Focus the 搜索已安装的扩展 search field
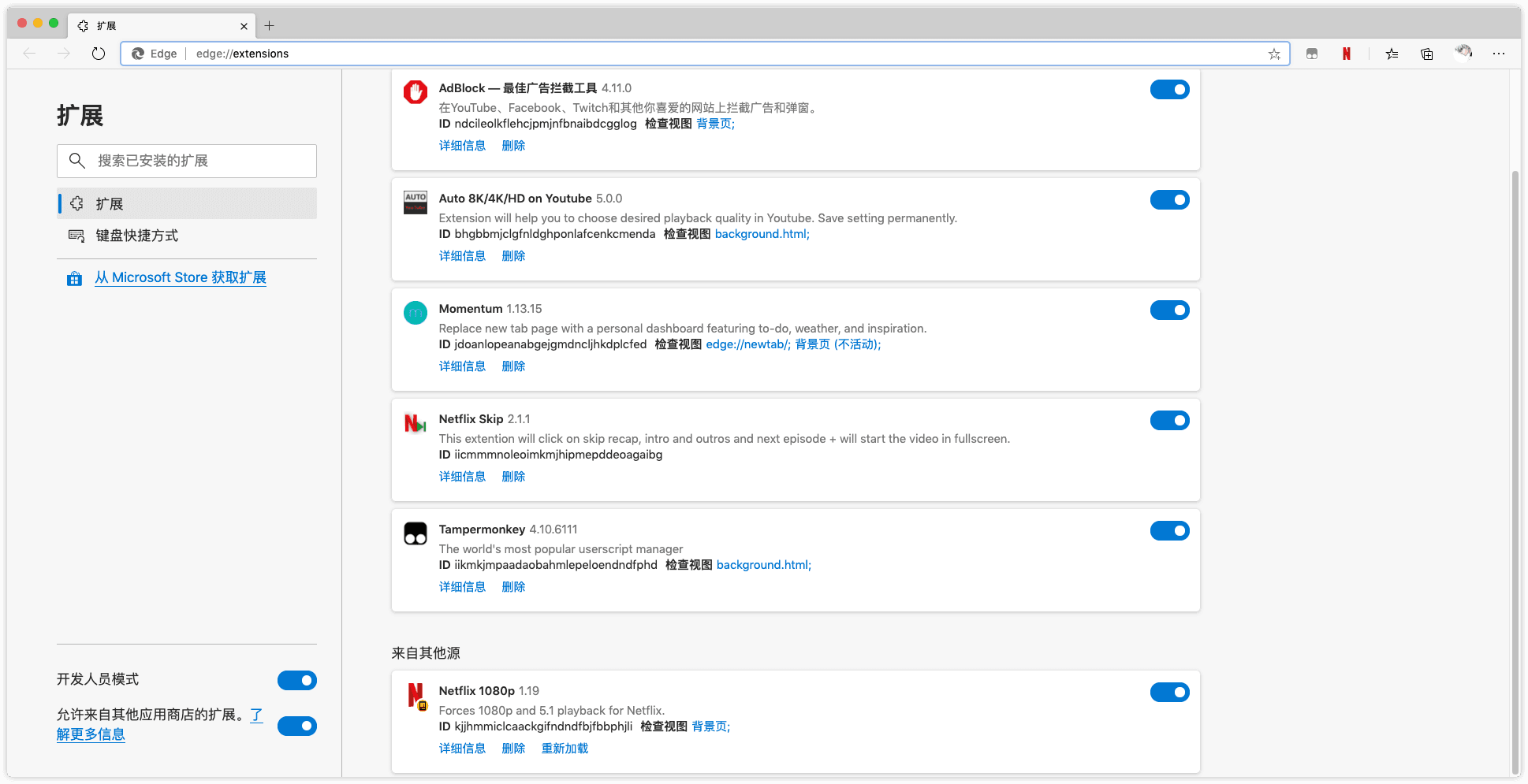This screenshot has height=784, width=1528. [x=187, y=161]
